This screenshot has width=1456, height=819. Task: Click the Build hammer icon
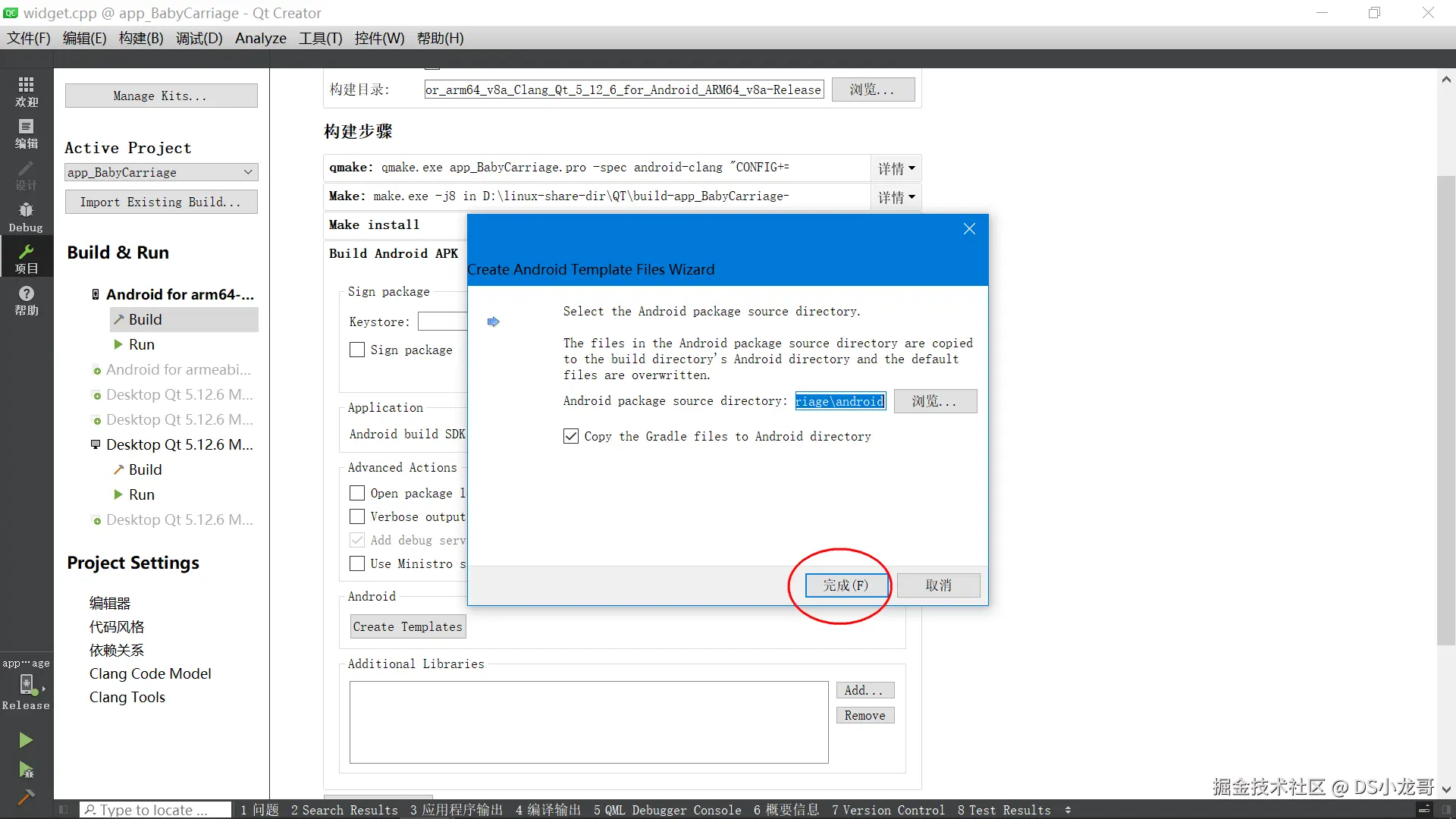pos(26,796)
